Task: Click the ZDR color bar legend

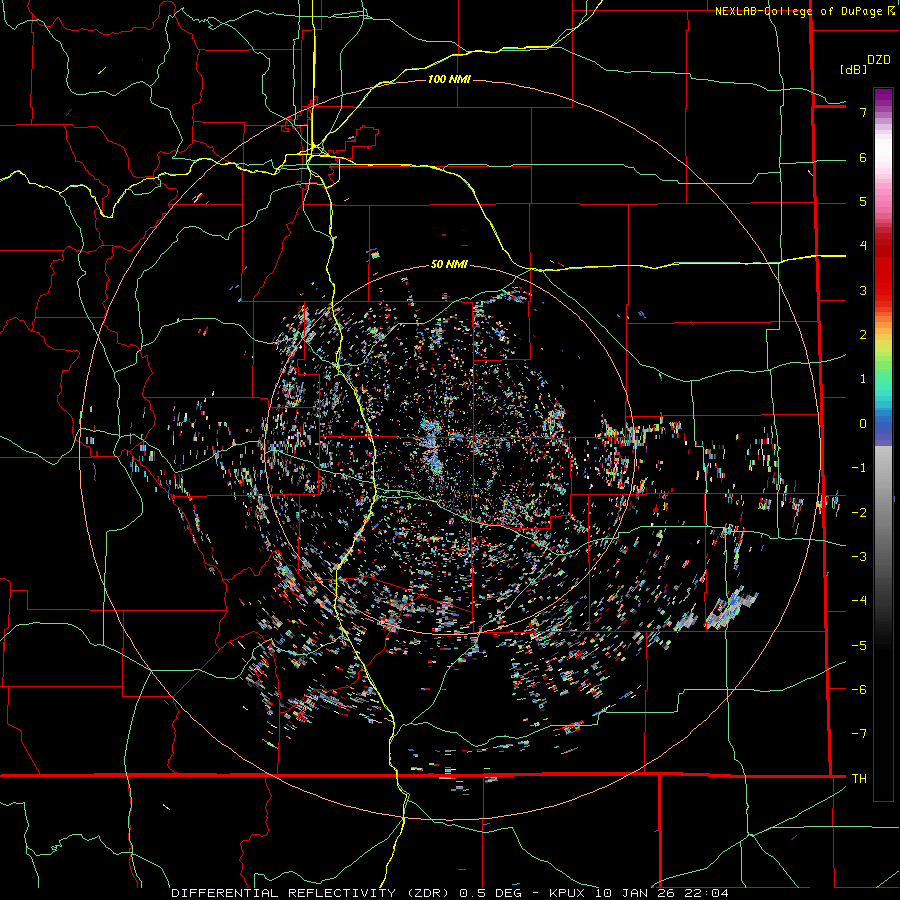Action: point(883,444)
